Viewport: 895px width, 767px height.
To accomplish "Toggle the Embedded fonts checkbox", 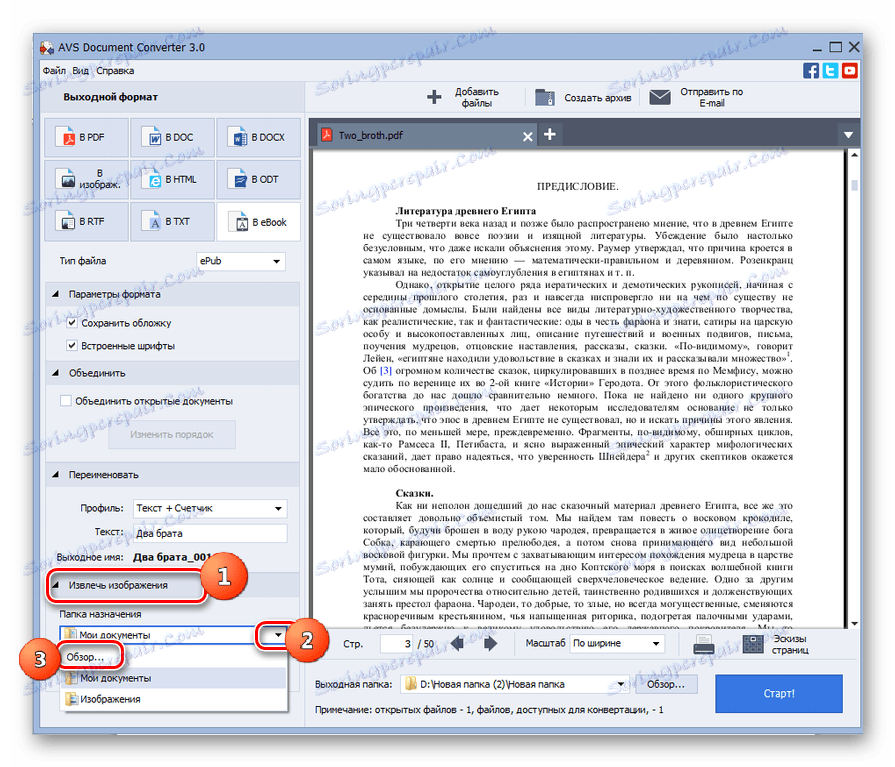I will pyautogui.click(x=72, y=346).
